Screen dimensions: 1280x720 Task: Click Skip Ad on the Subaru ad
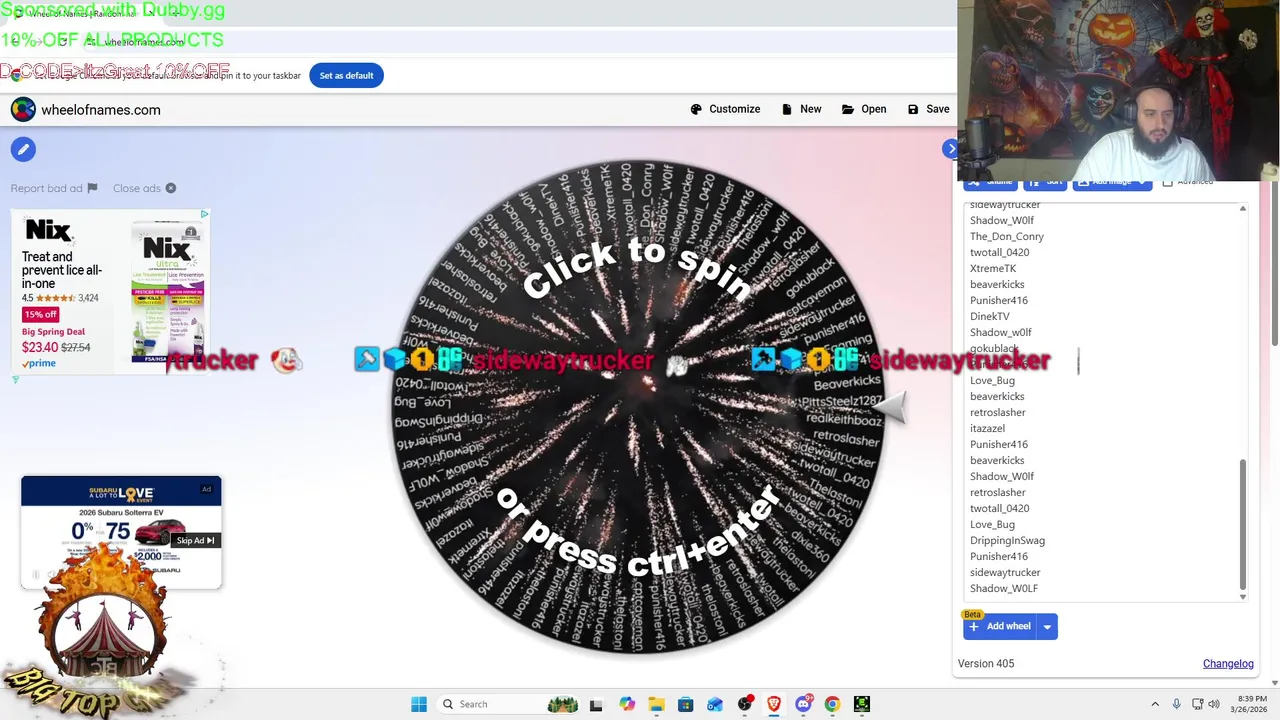tap(195, 540)
